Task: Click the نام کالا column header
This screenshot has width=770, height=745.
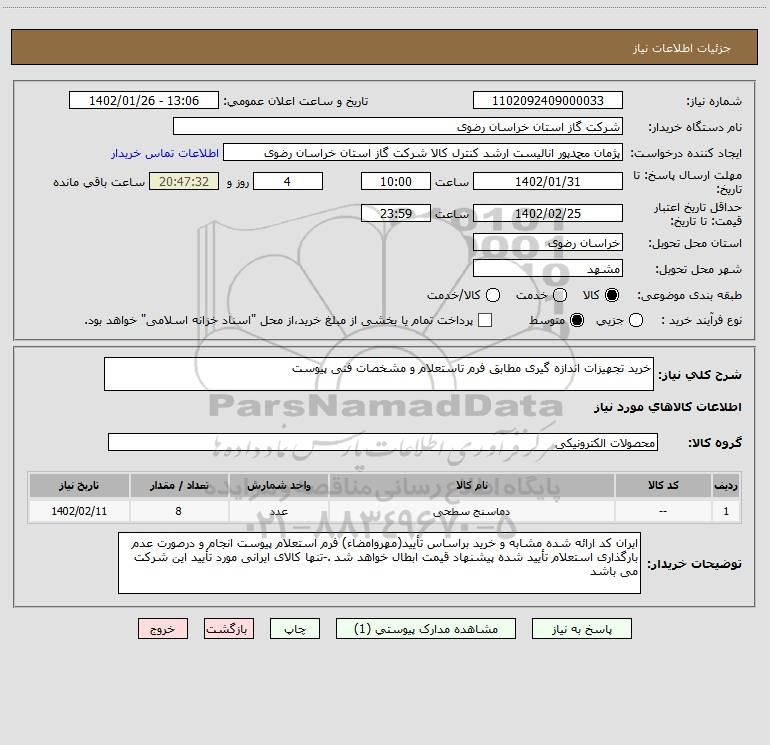Action: click(x=471, y=485)
